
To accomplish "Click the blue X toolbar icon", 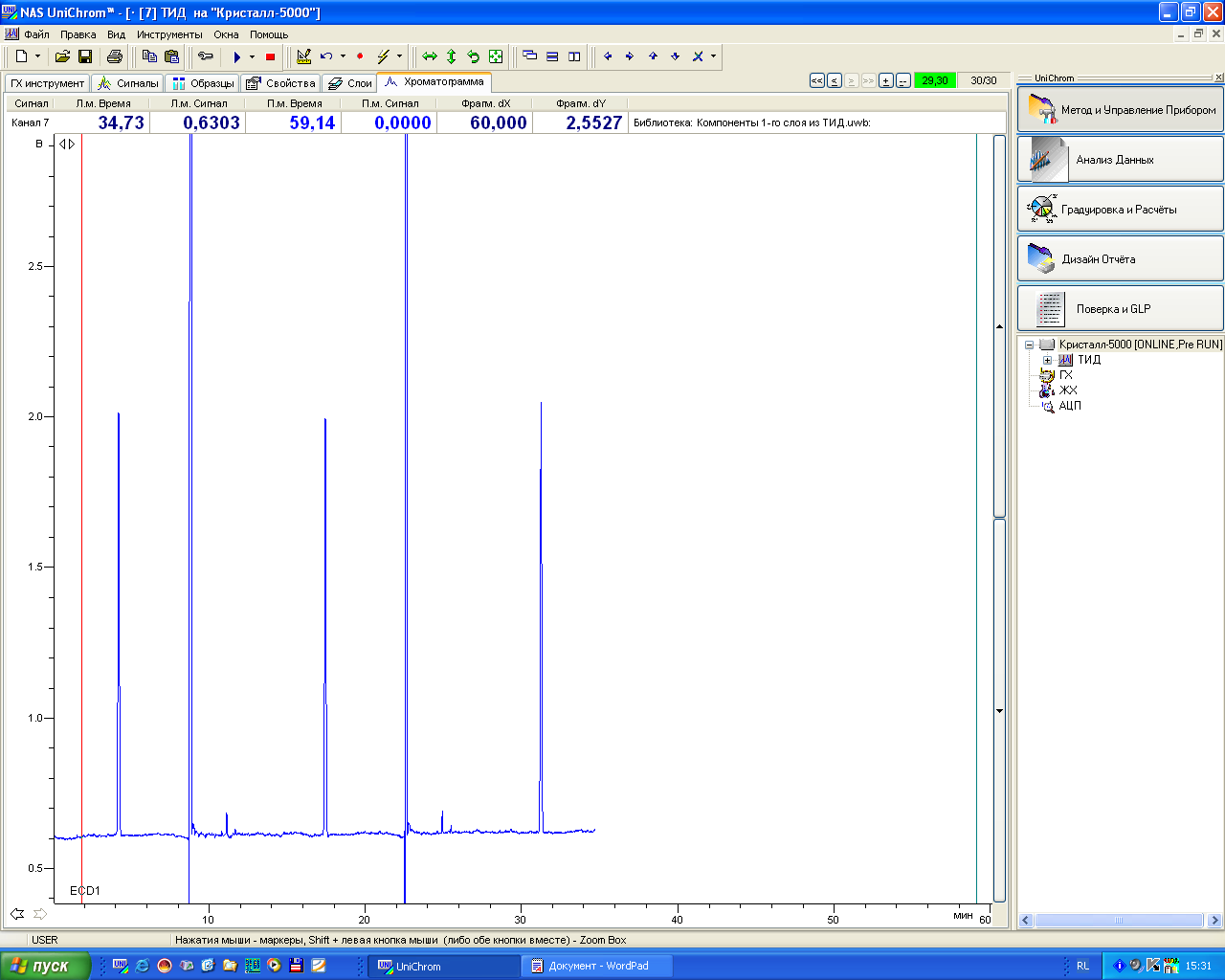I will pyautogui.click(x=698, y=56).
